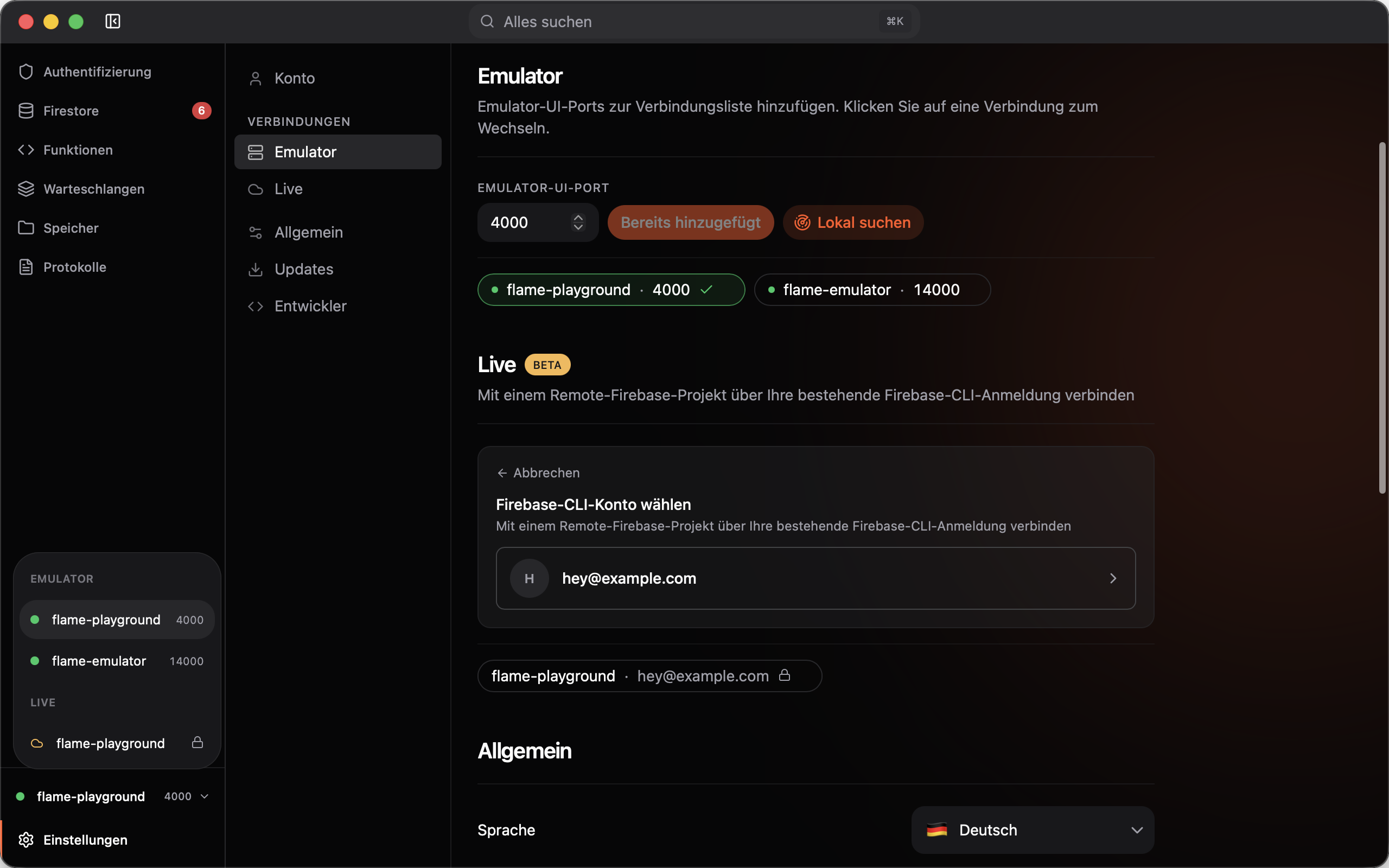Click the Einstellungen gear icon
Screen dimensions: 1389x868
(x=26, y=840)
